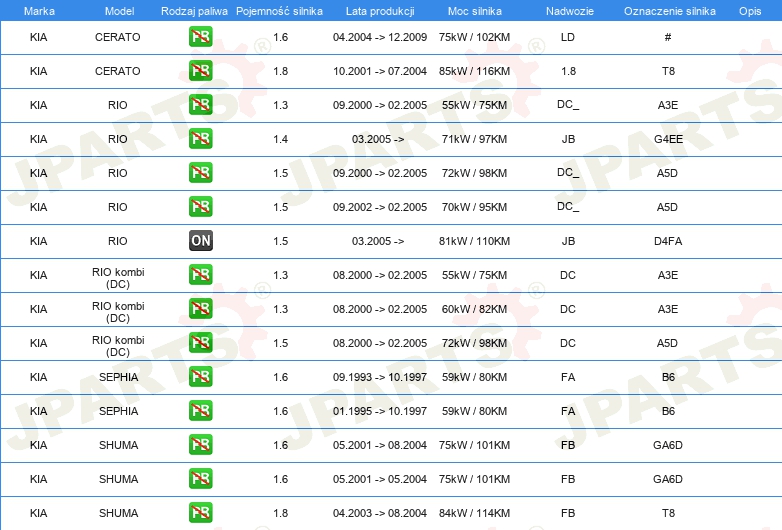The width and height of the screenshot is (782, 530).
Task: Click the petrol icon in the RIO kombi 60kW / 82KM row
Action: click(200, 309)
